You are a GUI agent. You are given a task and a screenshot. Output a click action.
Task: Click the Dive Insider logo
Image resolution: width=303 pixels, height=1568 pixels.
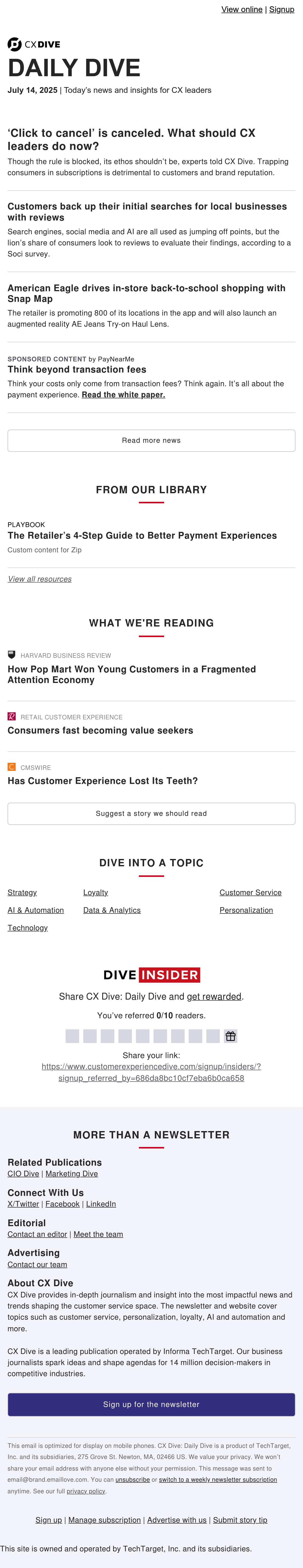click(151, 975)
